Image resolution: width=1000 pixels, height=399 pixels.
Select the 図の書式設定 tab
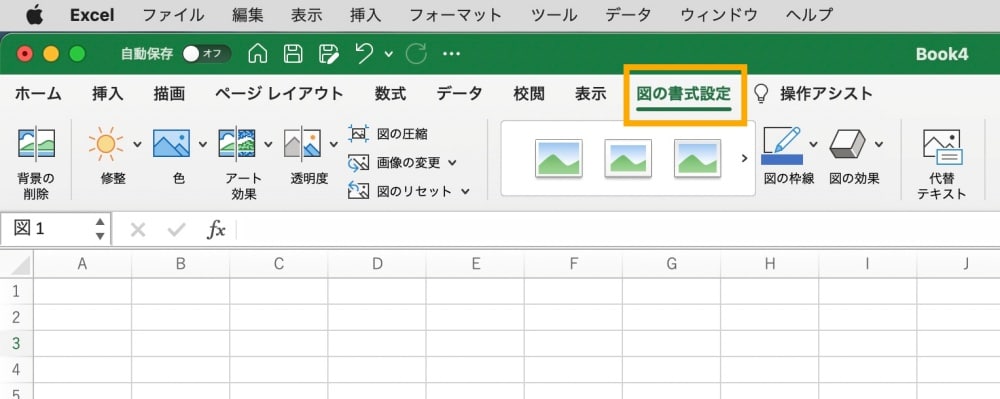point(684,94)
